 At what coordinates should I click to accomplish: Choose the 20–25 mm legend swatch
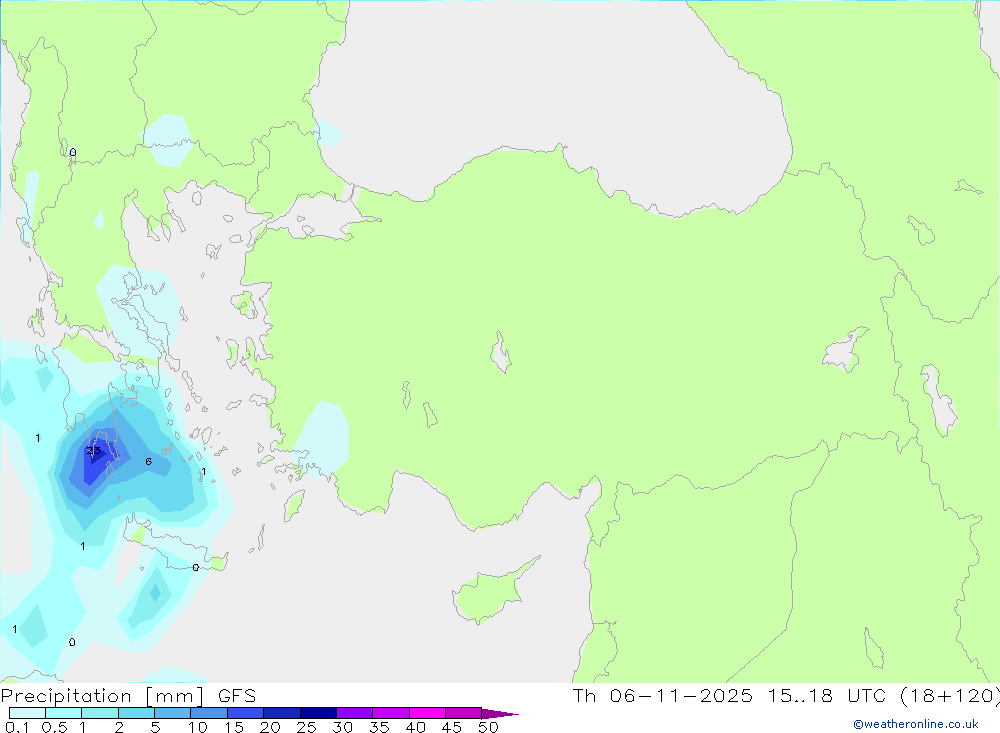coord(282,713)
